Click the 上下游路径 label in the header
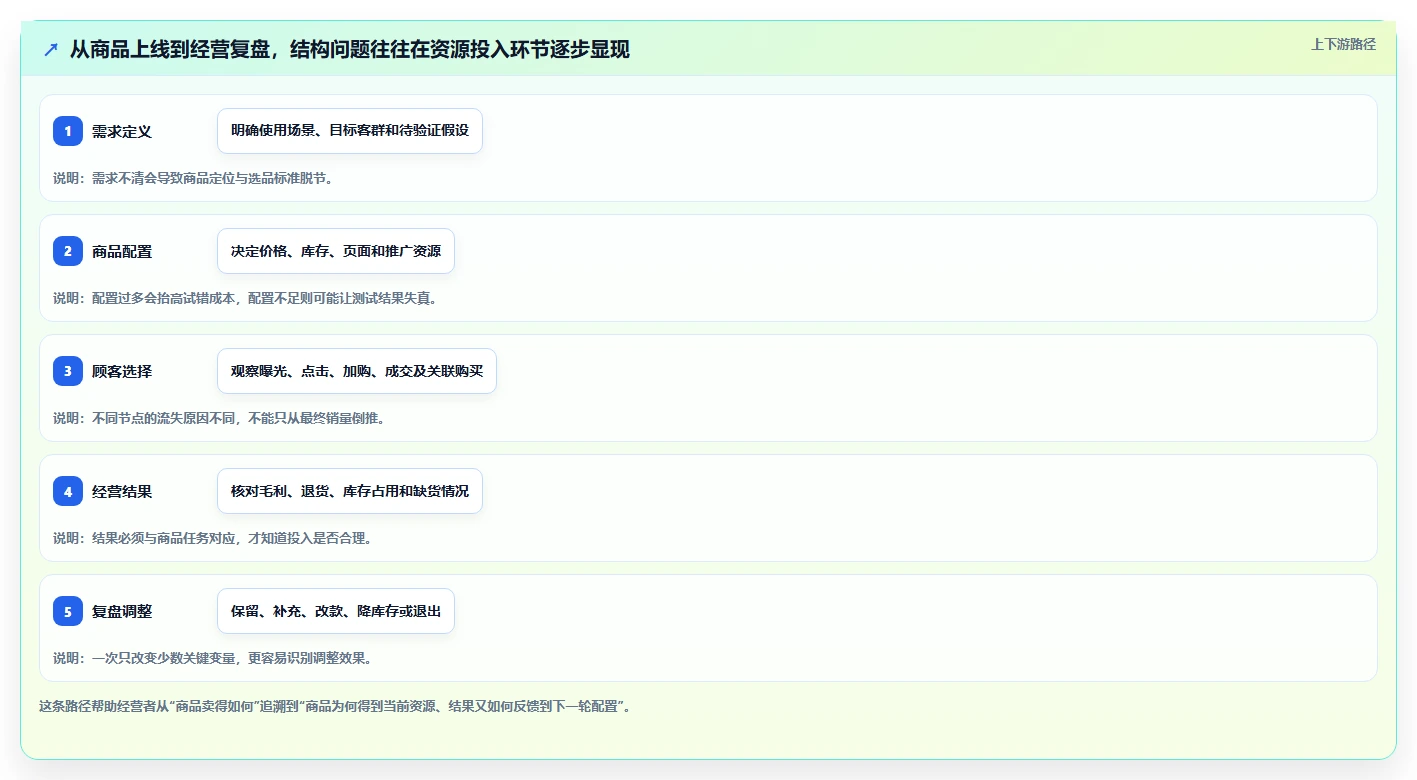 tap(1343, 44)
